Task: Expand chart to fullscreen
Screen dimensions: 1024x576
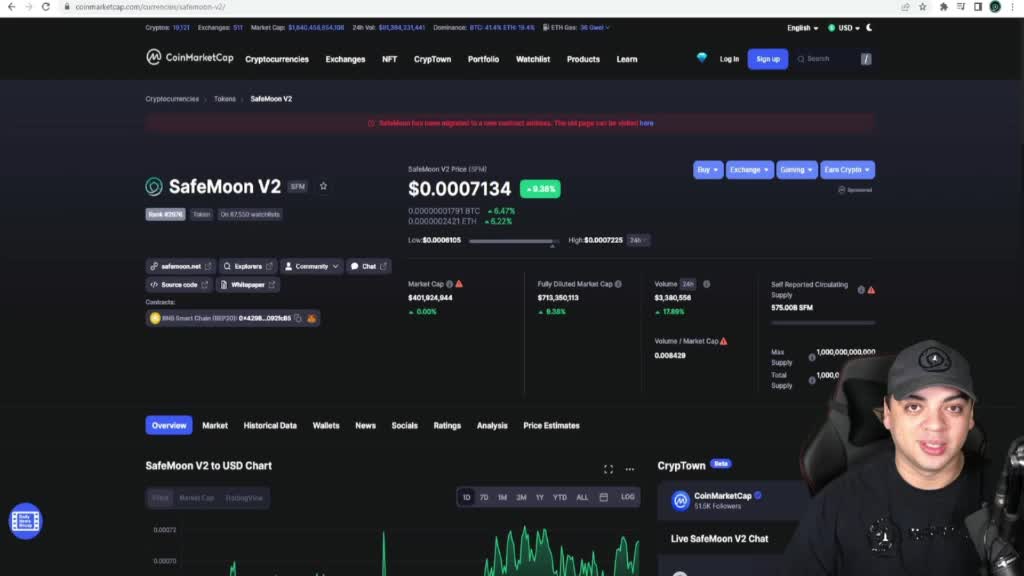Action: [608, 469]
